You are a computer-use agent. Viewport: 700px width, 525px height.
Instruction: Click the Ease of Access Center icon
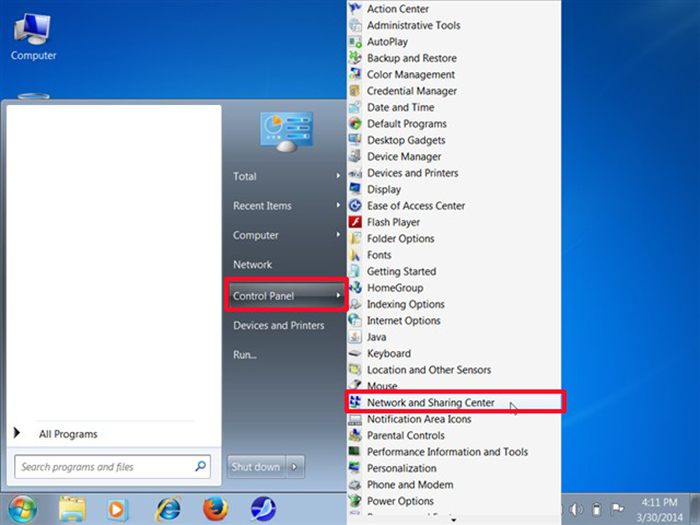[355, 205]
